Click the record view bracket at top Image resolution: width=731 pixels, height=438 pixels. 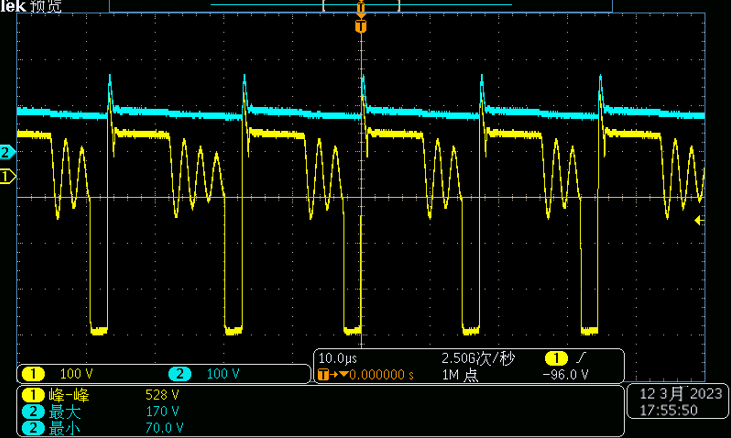[x=361, y=5]
